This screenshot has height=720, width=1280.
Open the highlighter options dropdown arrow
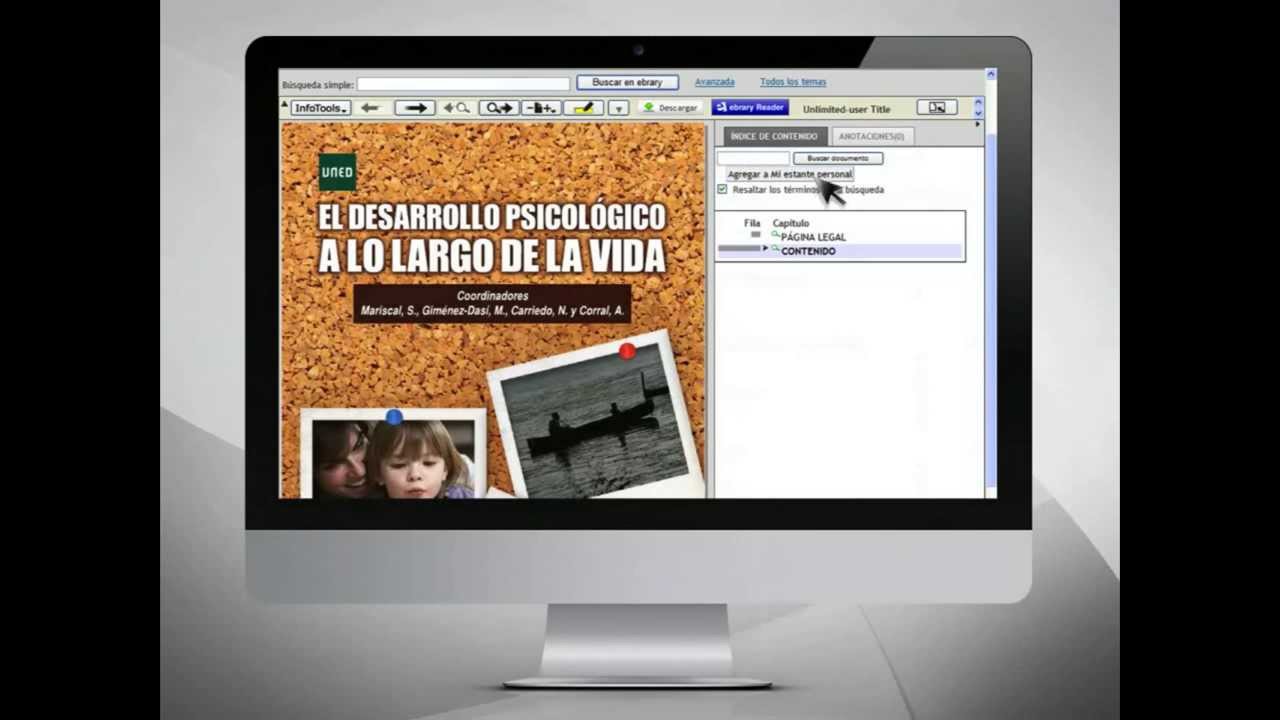click(x=618, y=108)
